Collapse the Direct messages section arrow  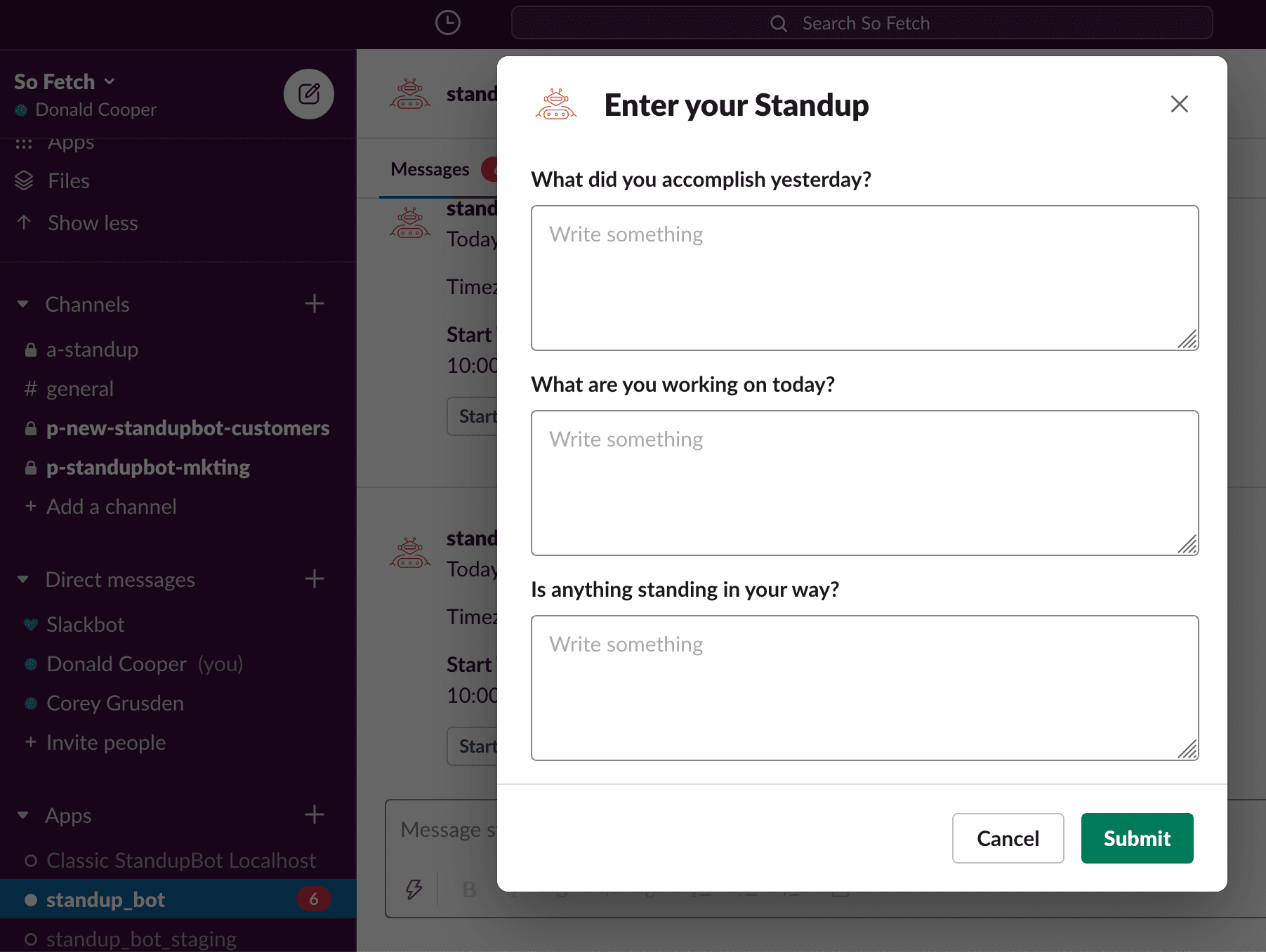tap(23, 579)
